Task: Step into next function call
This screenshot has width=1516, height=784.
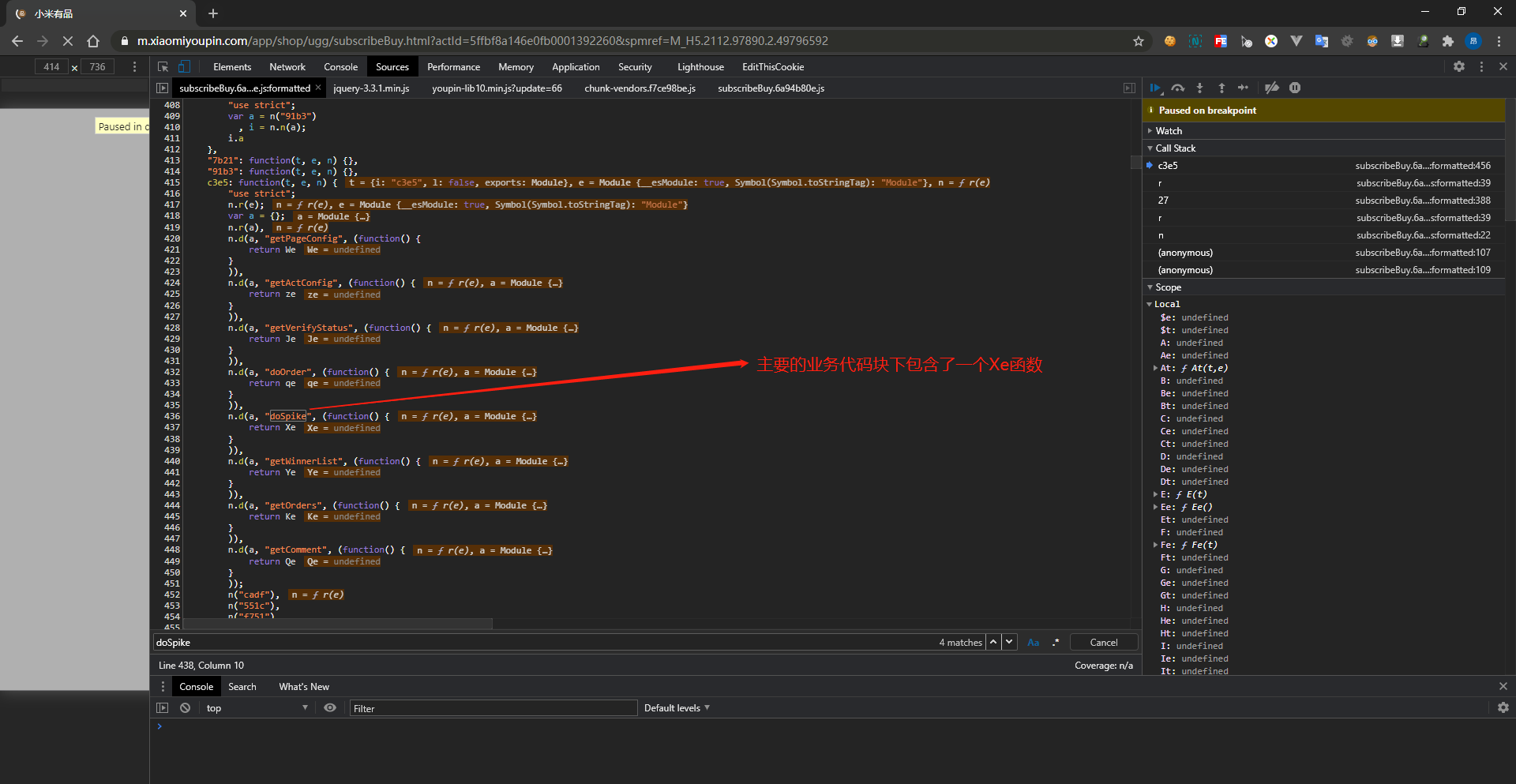Action: point(1199,88)
